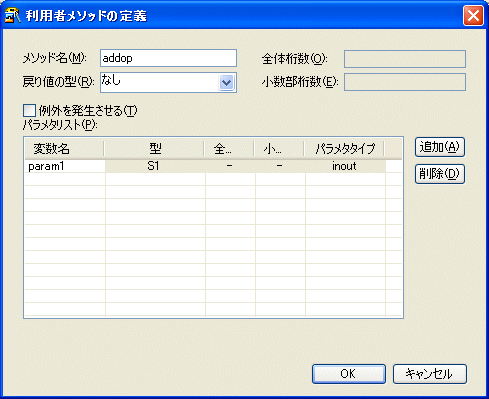This screenshot has width=489, height=399.
Task: Click the dash cell under 小... column
Action: point(280,166)
